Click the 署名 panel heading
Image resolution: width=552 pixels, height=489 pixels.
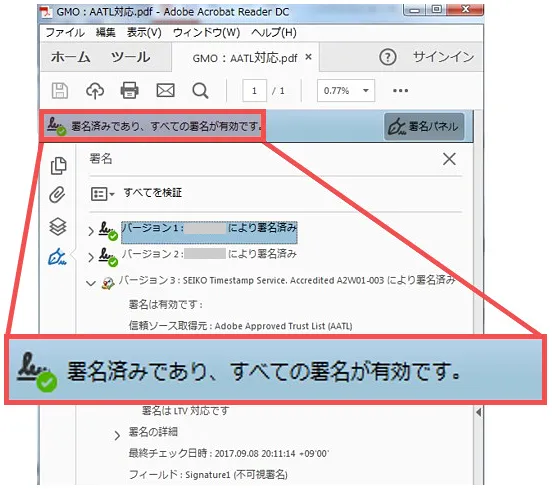tap(101, 158)
